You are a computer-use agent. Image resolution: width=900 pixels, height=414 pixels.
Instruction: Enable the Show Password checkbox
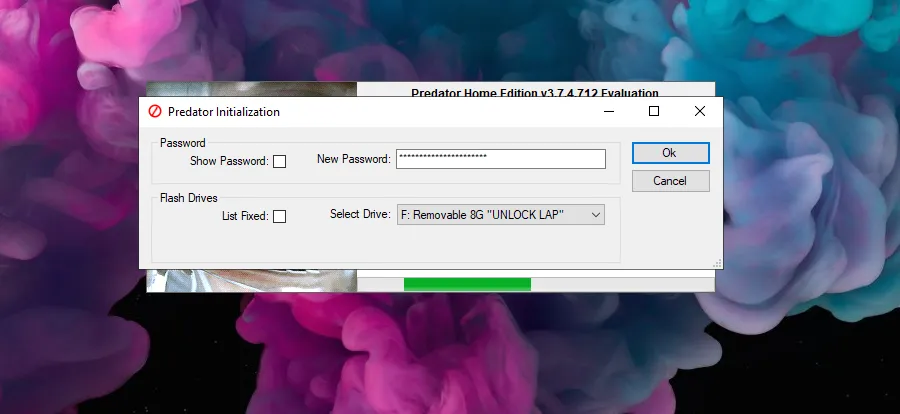pos(280,161)
